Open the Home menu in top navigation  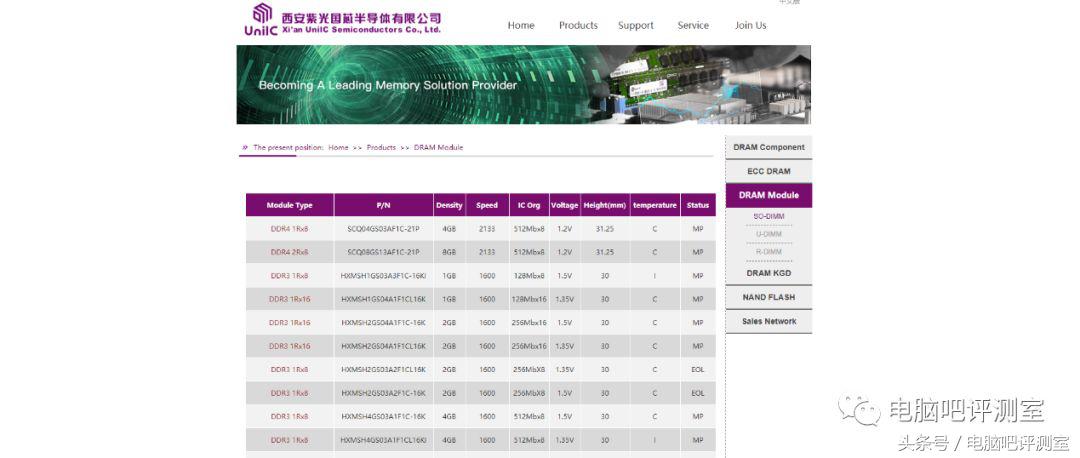coord(521,26)
